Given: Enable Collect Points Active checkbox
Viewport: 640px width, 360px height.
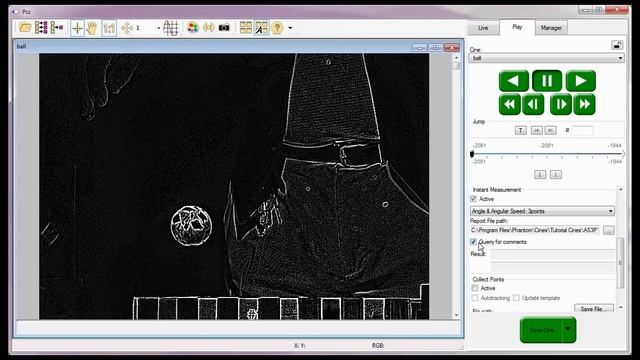Looking at the screenshot, I should 475,288.
